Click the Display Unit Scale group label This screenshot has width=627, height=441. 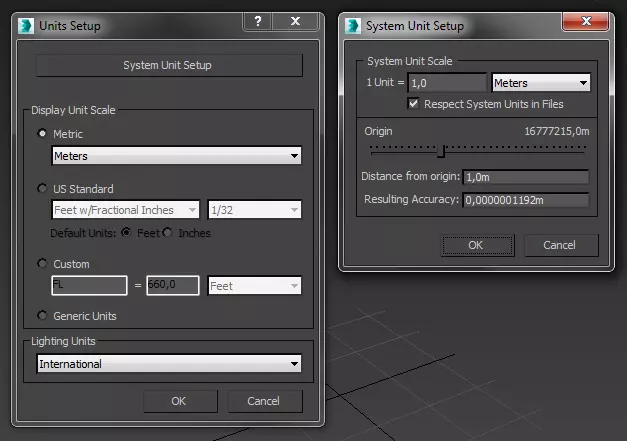pyautogui.click(x=73, y=110)
